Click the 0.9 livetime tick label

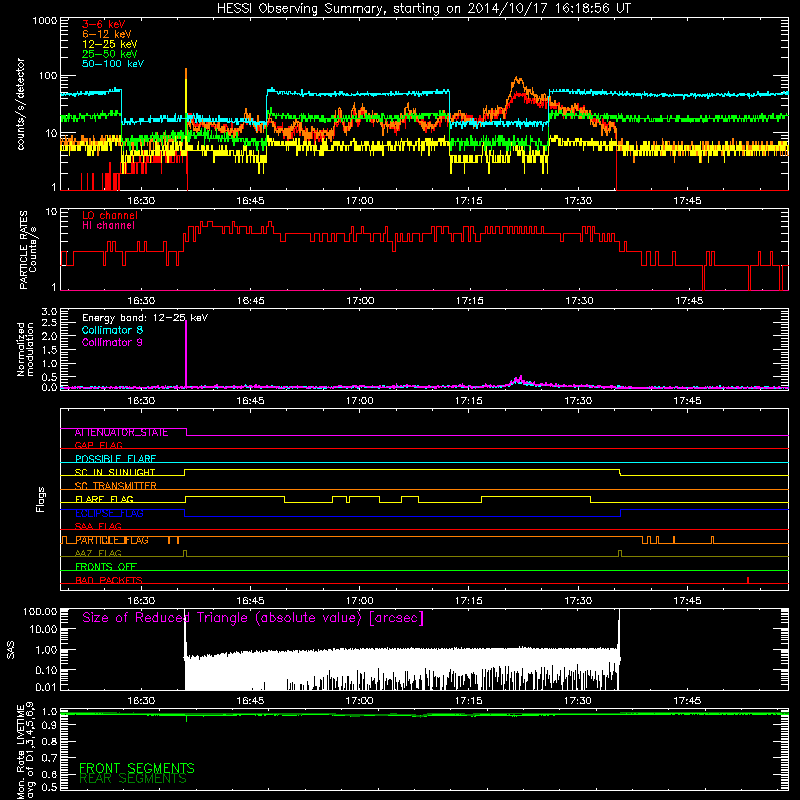[50, 726]
